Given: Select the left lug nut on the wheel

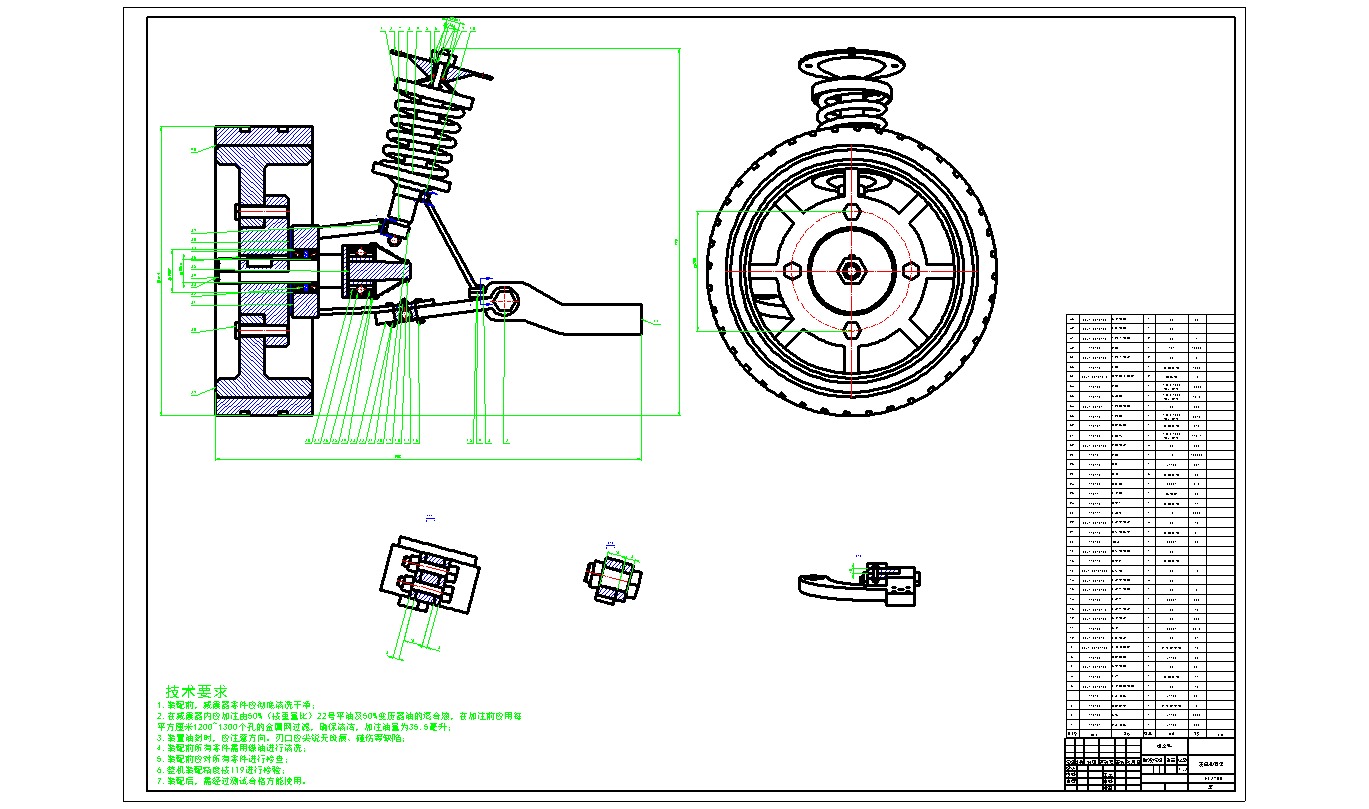Looking at the screenshot, I should (792, 270).
